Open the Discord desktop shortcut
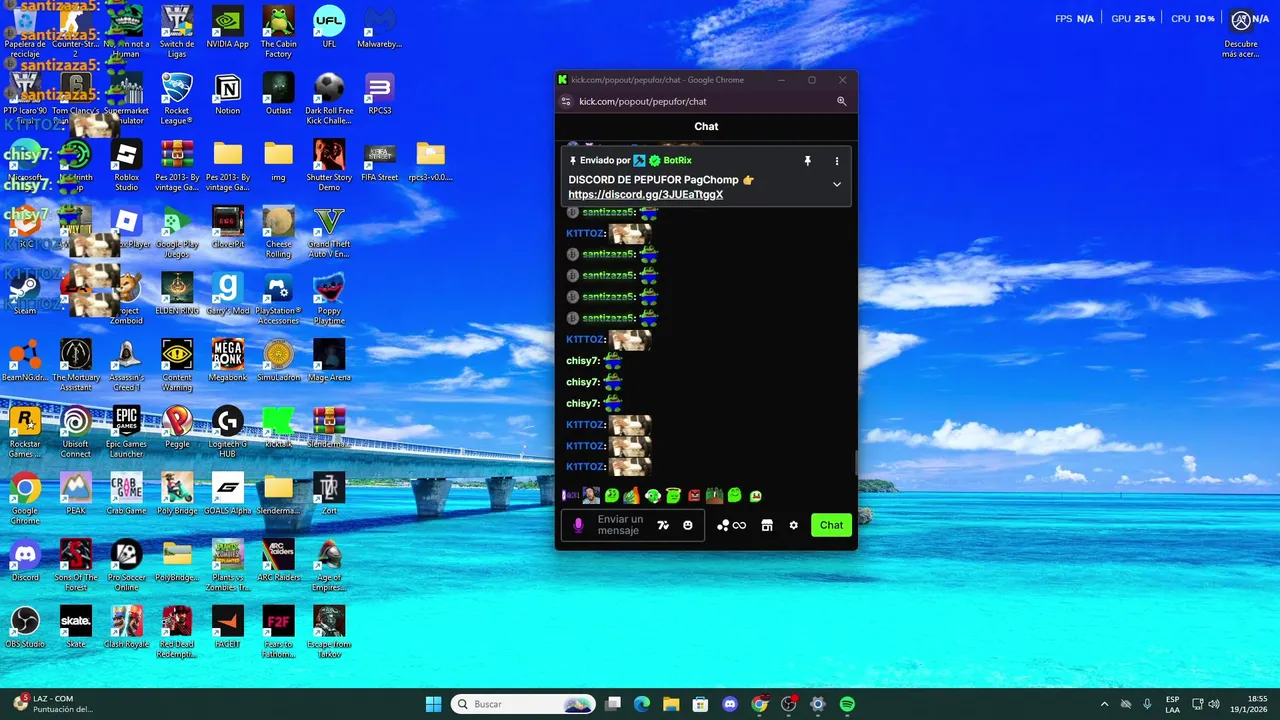Screen dimensions: 1280x720 click(x=25, y=559)
